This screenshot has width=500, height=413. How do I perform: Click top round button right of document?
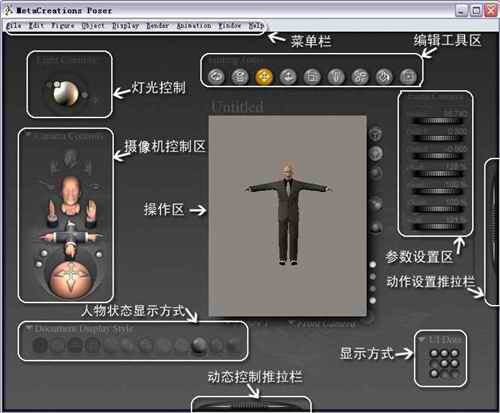pyautogui.click(x=376, y=134)
